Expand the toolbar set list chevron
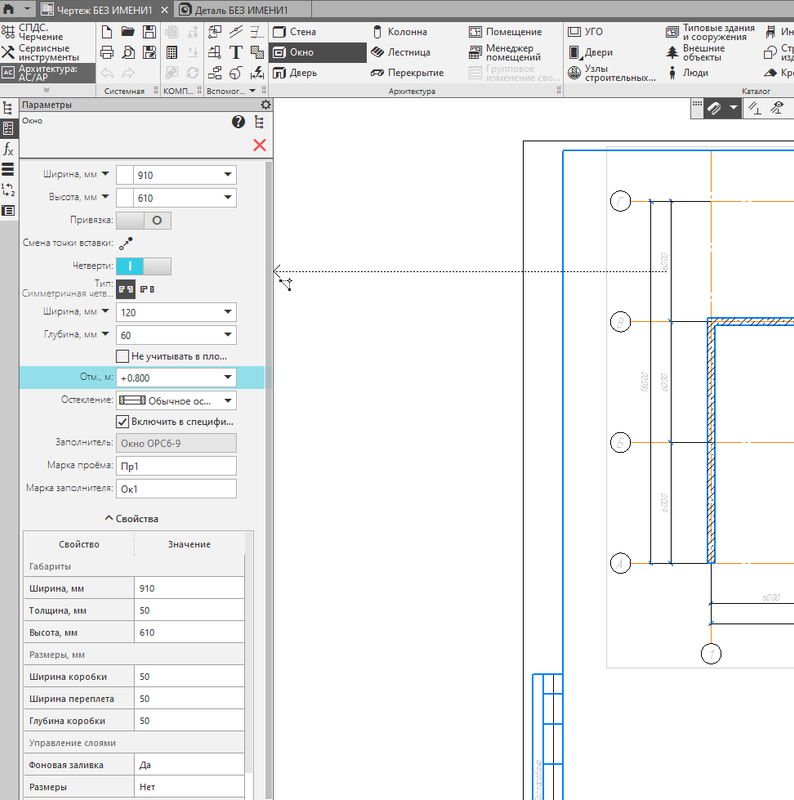Viewport: 794px width, 800px height. 47,90
